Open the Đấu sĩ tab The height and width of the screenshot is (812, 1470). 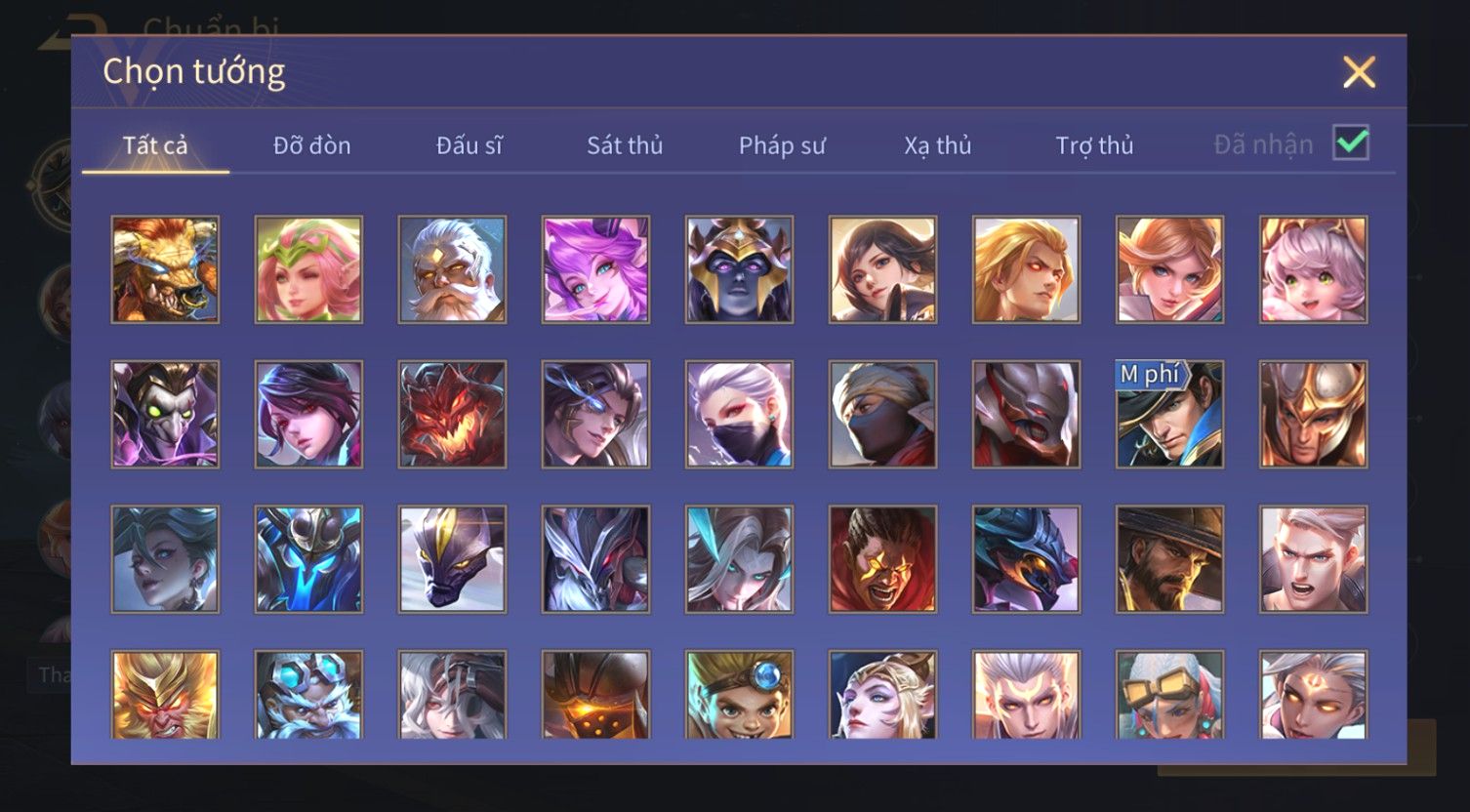point(469,145)
